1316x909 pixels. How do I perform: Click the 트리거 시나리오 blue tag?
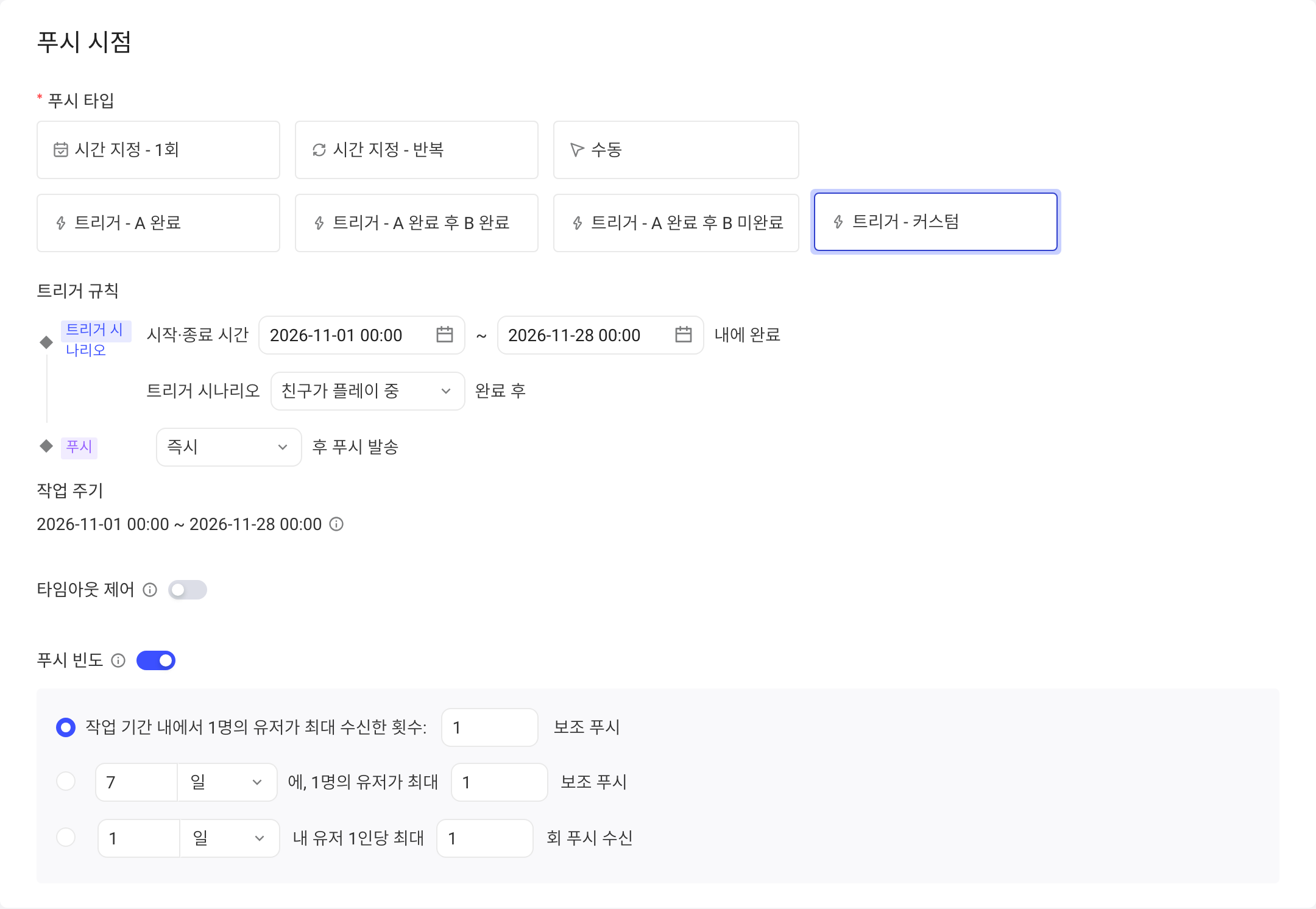pos(96,339)
